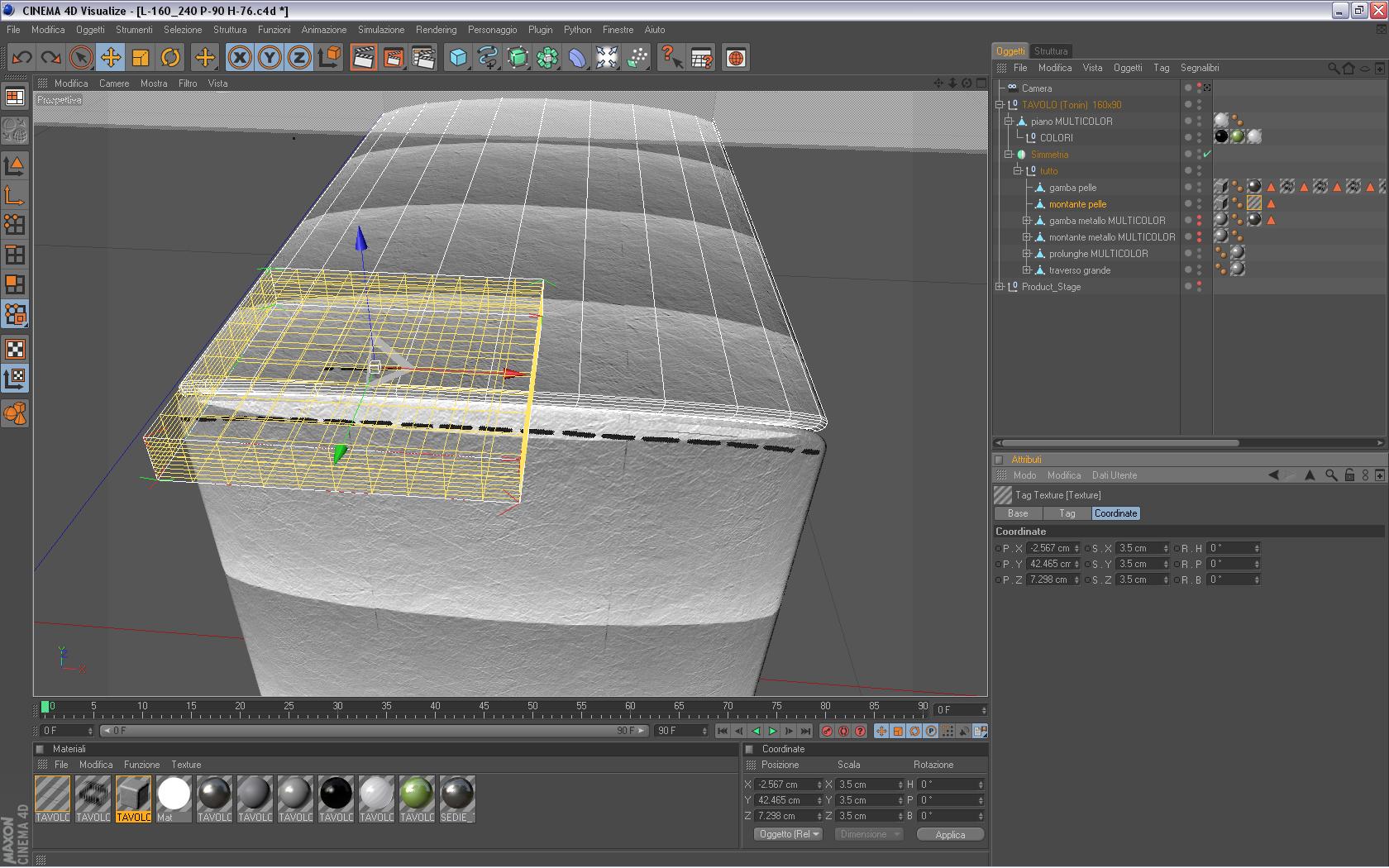
Task: Select the Move tool
Action: point(110,58)
